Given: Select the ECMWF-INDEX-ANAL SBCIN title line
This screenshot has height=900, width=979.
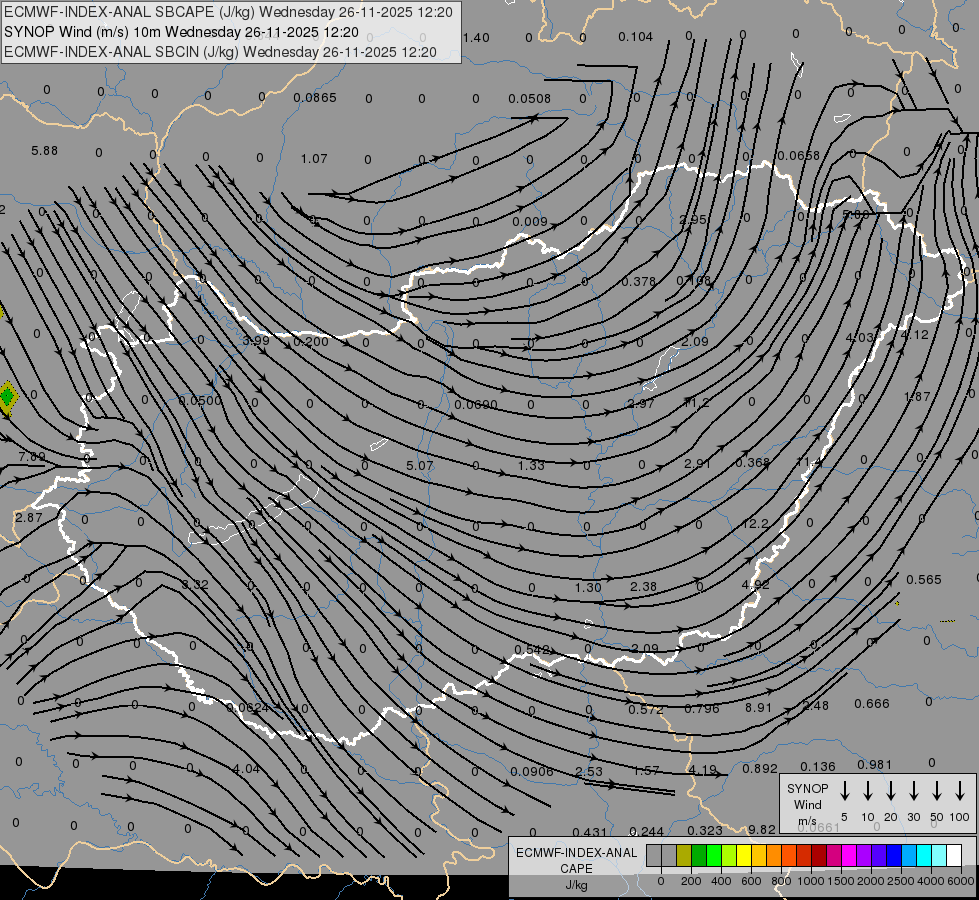Looking at the screenshot, I should [220, 52].
